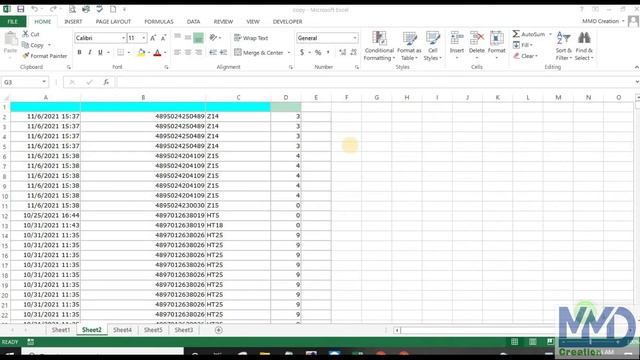This screenshot has width=640, height=360.
Task: Click Merge & Center
Action: click(259, 53)
